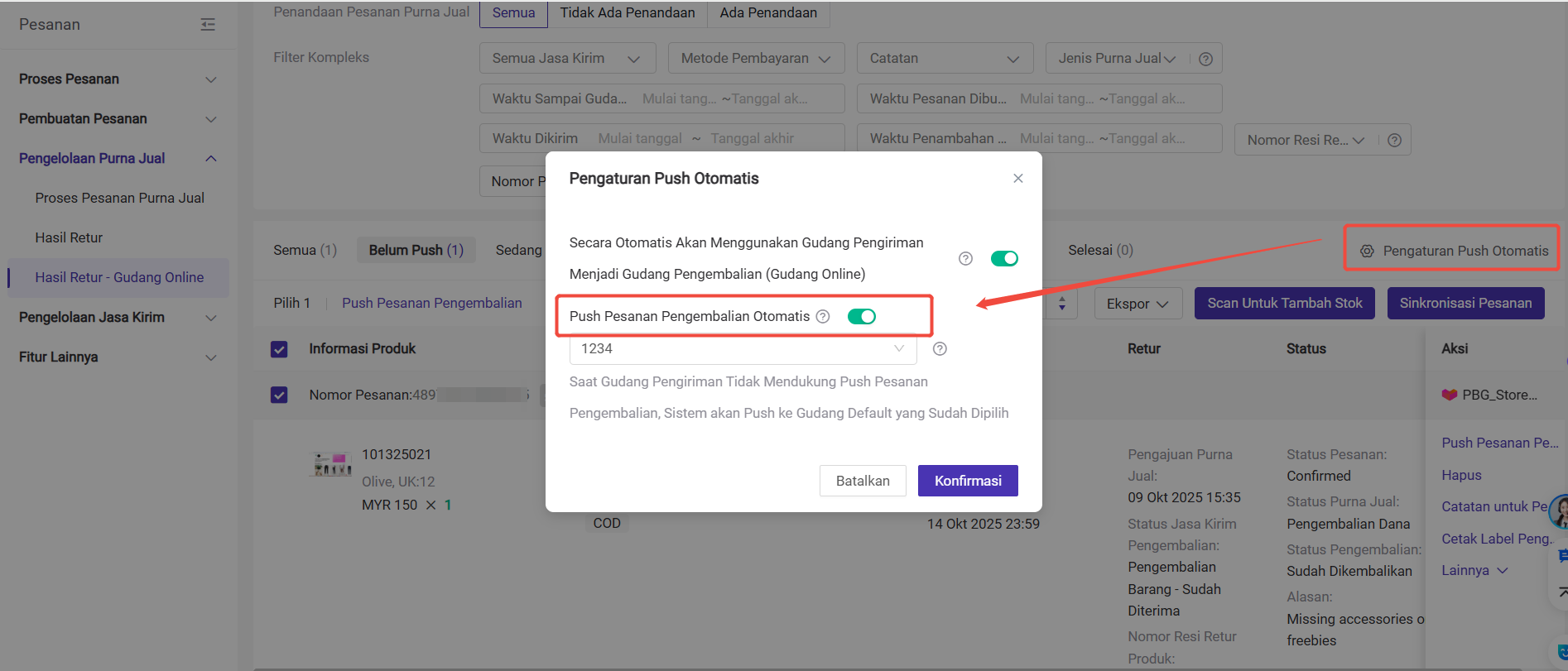Open the 1234 default warehouse dropdown
The height and width of the screenshot is (671, 1568).
pos(742,349)
